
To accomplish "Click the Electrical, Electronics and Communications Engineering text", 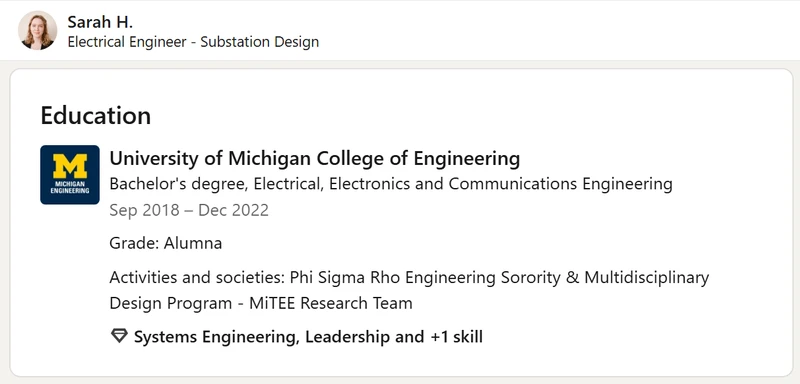I will [x=463, y=184].
